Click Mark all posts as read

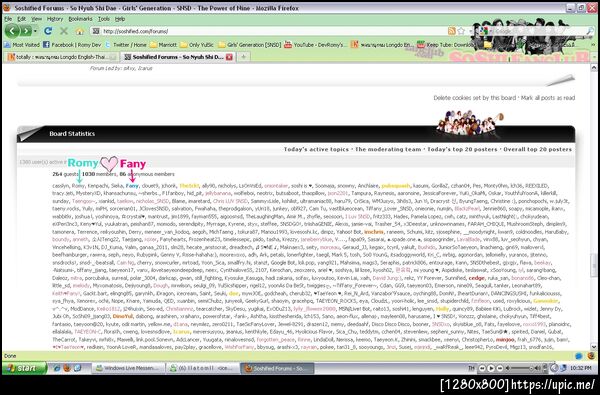click(548, 98)
